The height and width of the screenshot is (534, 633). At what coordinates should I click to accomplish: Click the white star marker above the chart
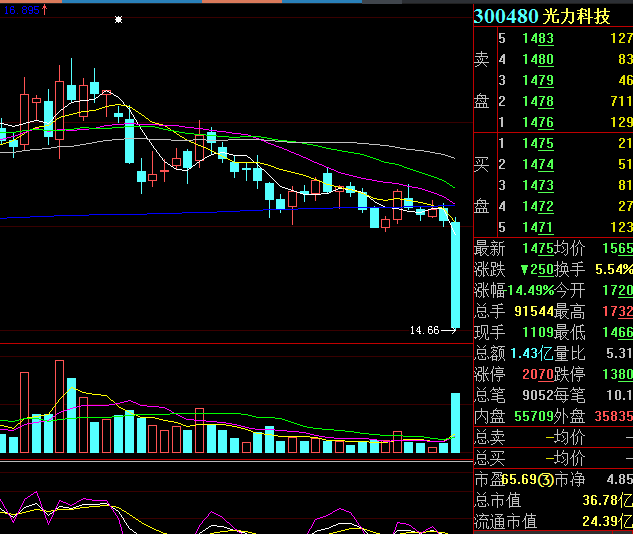tap(119, 20)
